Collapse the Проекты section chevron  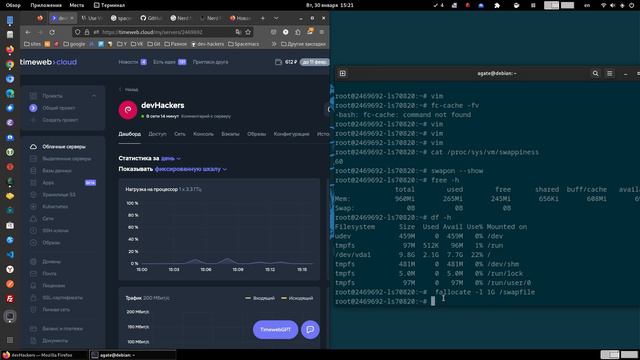[x=94, y=96]
